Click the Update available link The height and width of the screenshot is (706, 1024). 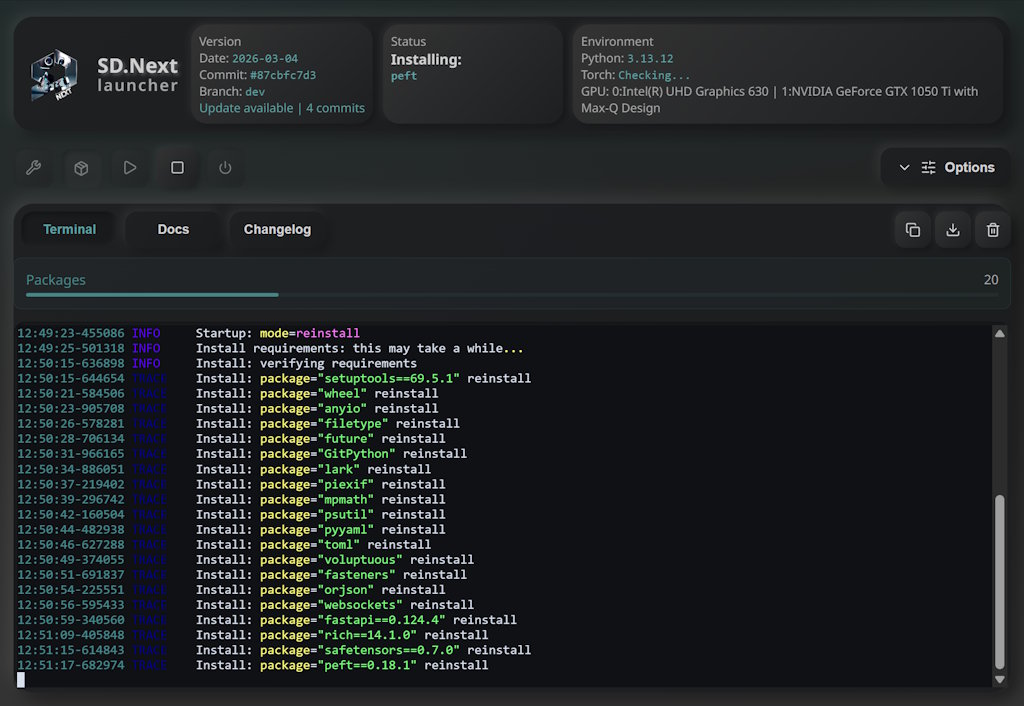(246, 108)
